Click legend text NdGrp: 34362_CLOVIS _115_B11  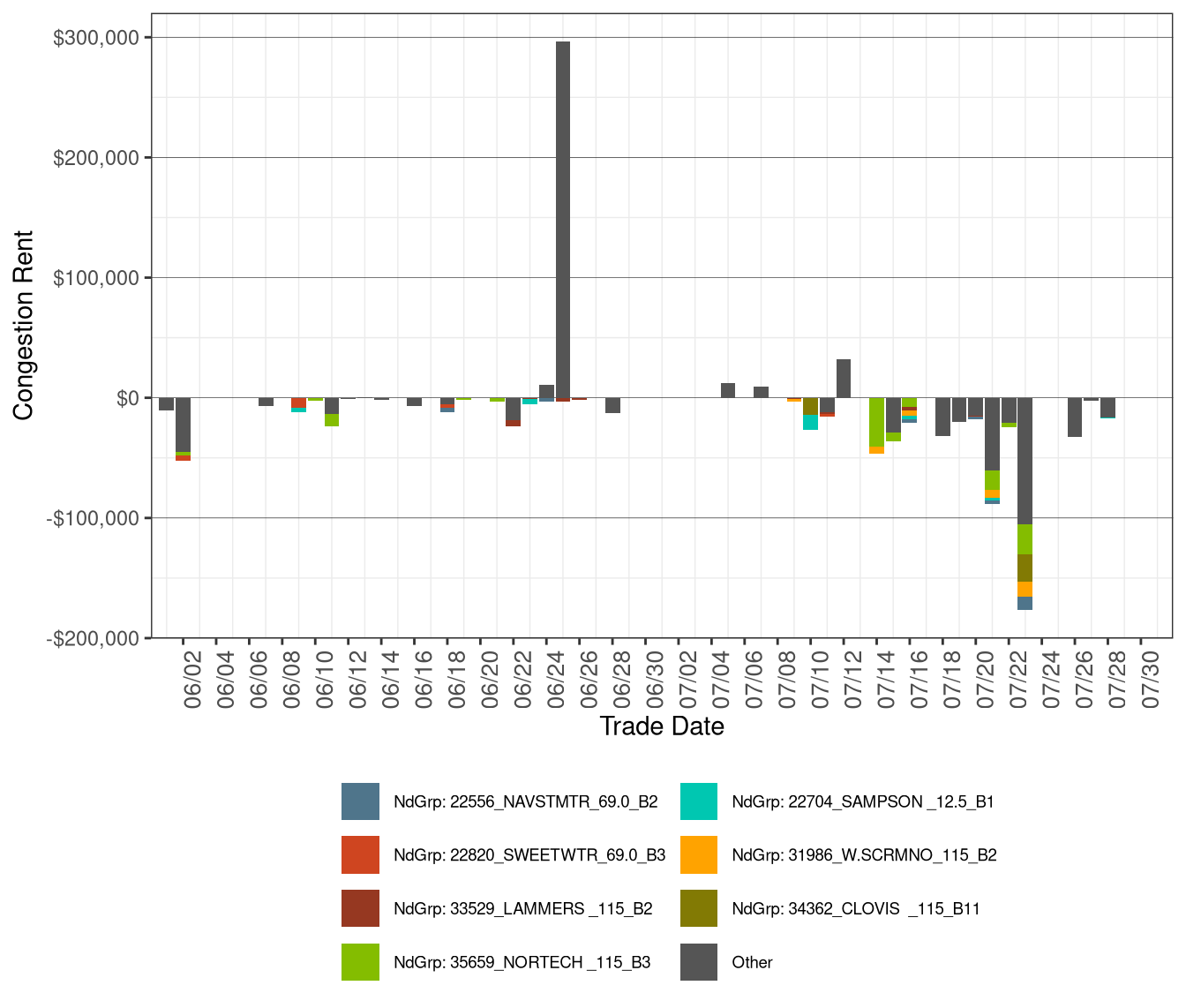[856, 909]
